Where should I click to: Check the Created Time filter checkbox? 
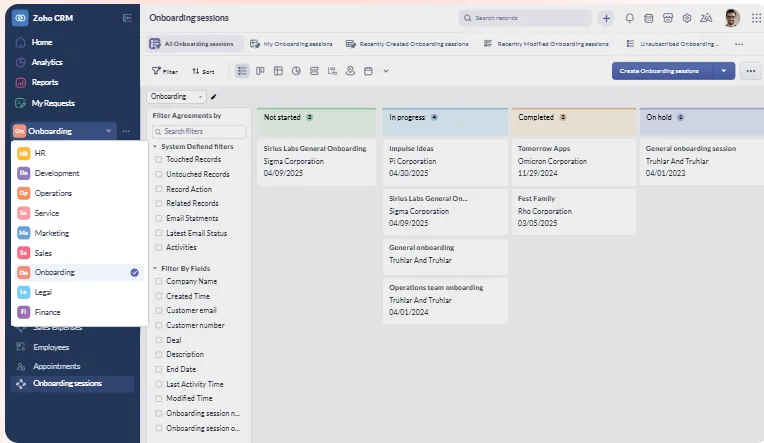pyautogui.click(x=158, y=296)
